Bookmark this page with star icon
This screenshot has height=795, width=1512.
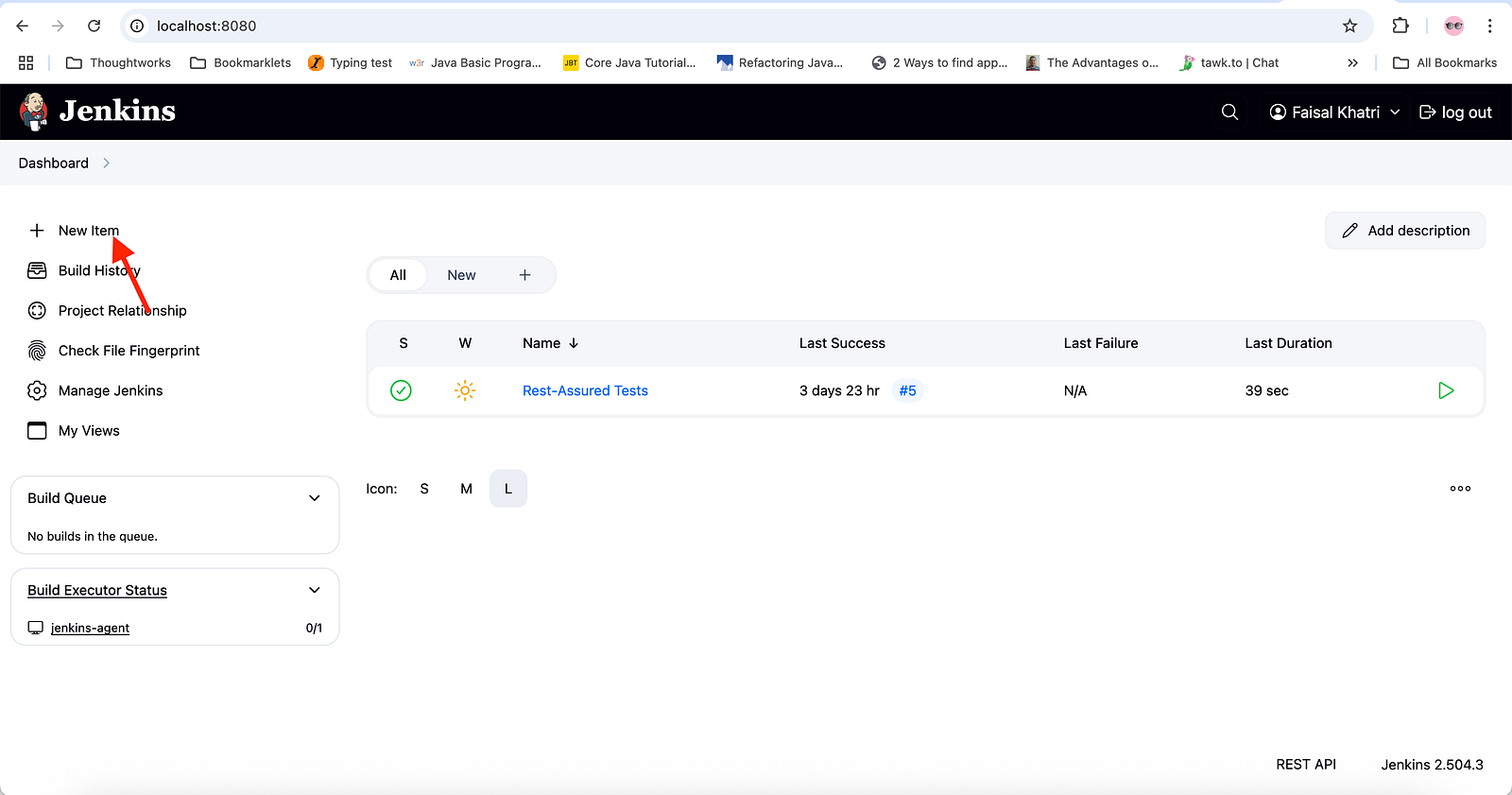[1349, 26]
